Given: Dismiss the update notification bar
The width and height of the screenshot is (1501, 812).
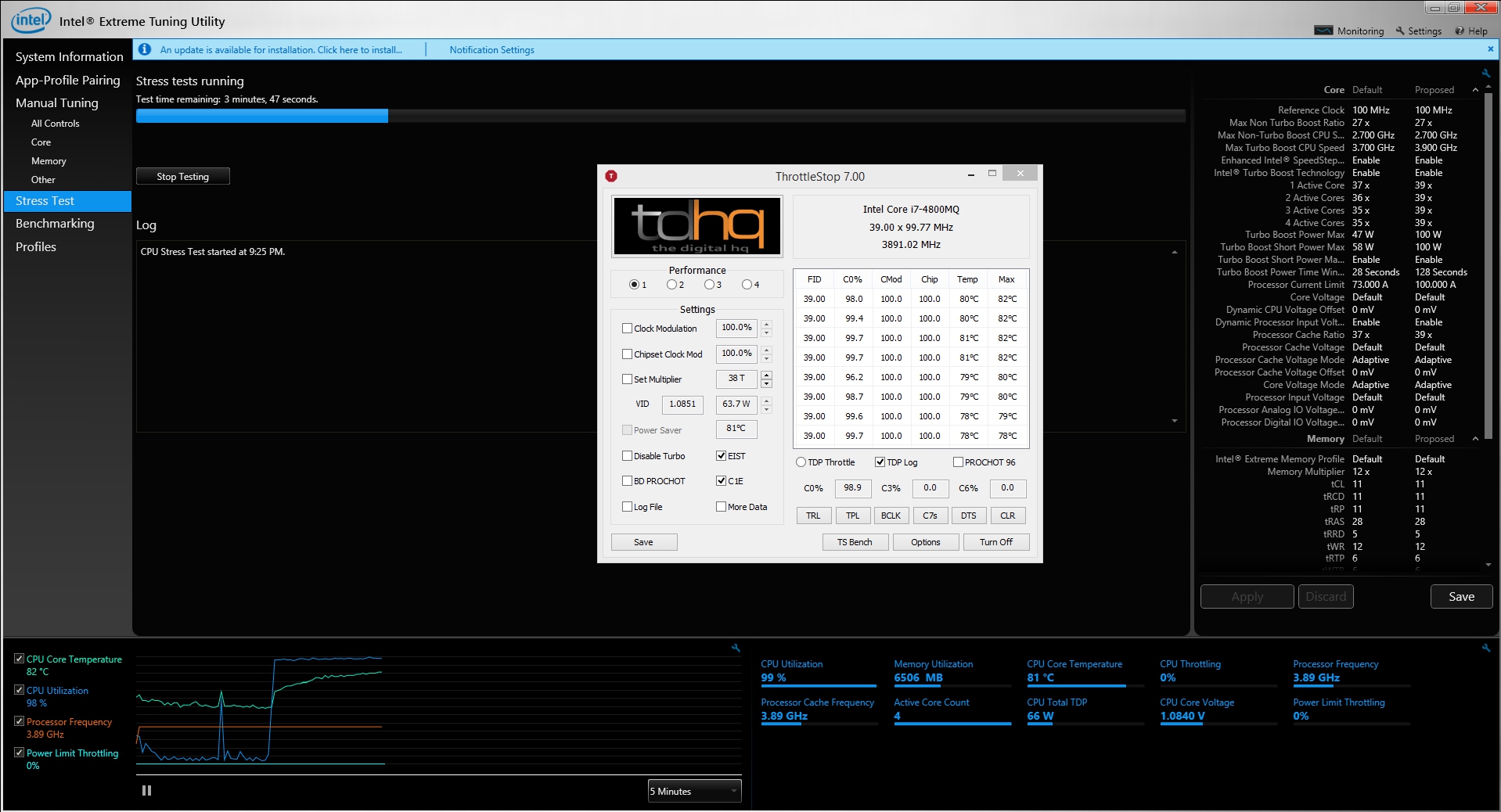Looking at the screenshot, I should 1490,49.
